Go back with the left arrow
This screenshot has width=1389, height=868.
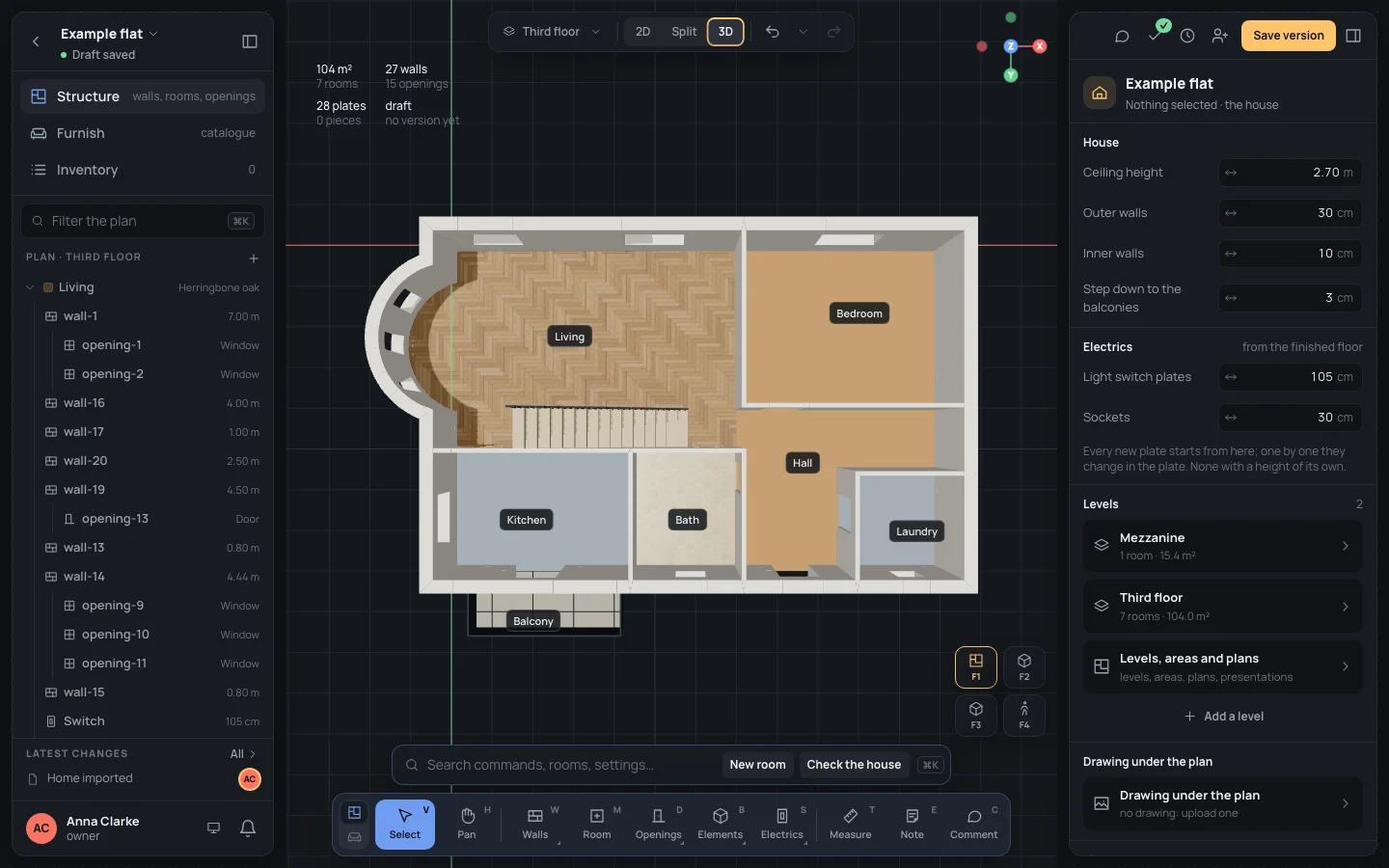37,41
